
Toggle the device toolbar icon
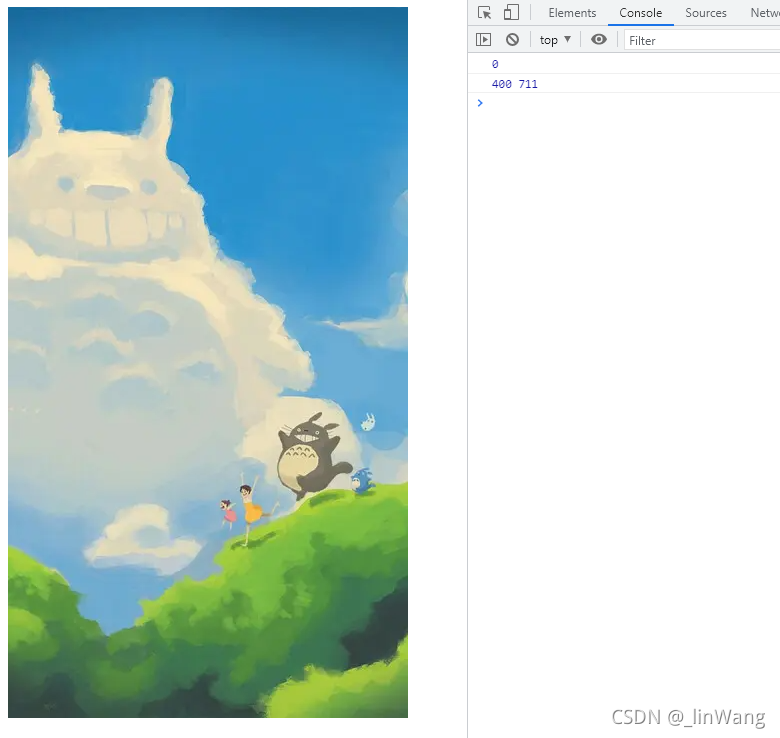pyautogui.click(x=511, y=12)
